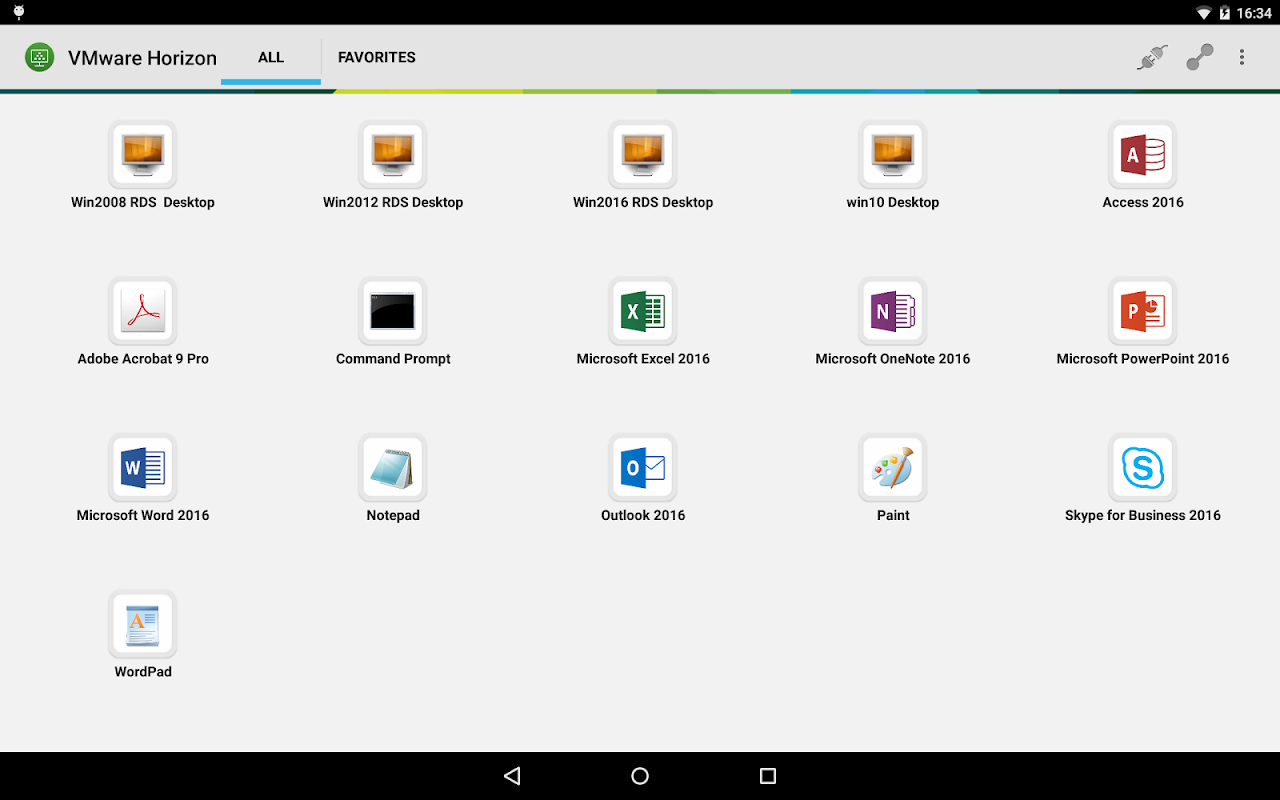Click the "VMware Horizon" title text
The height and width of the screenshot is (800, 1280).
pyautogui.click(x=142, y=58)
